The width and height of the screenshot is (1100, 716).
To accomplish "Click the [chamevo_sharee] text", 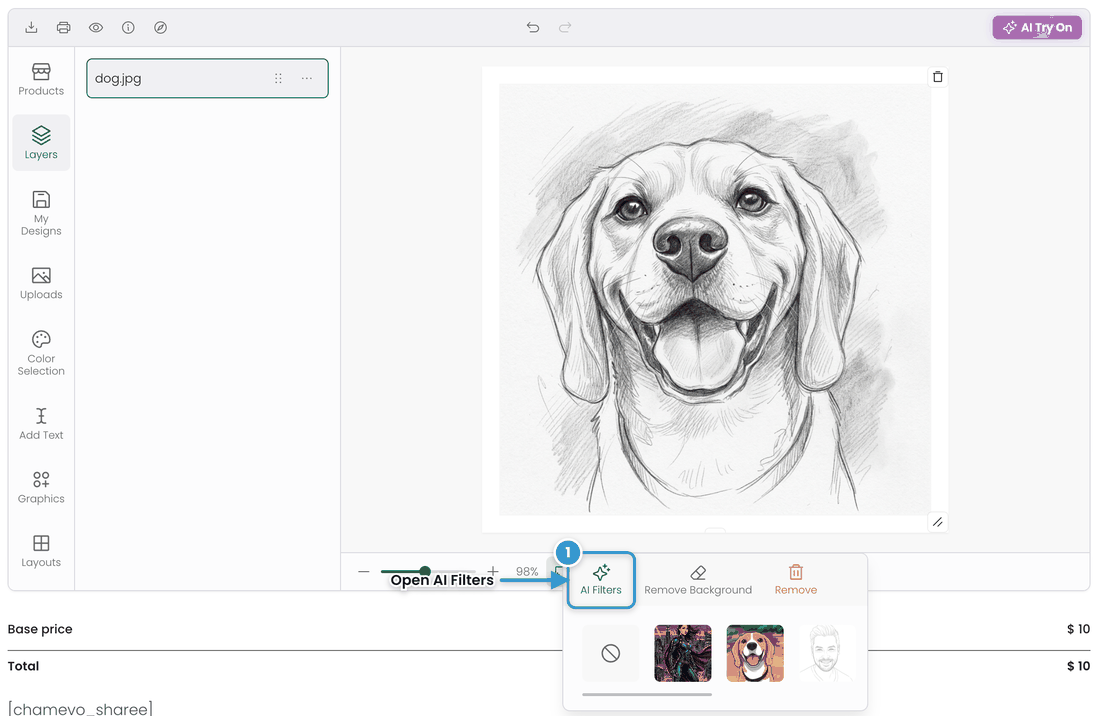I will click(x=80, y=708).
